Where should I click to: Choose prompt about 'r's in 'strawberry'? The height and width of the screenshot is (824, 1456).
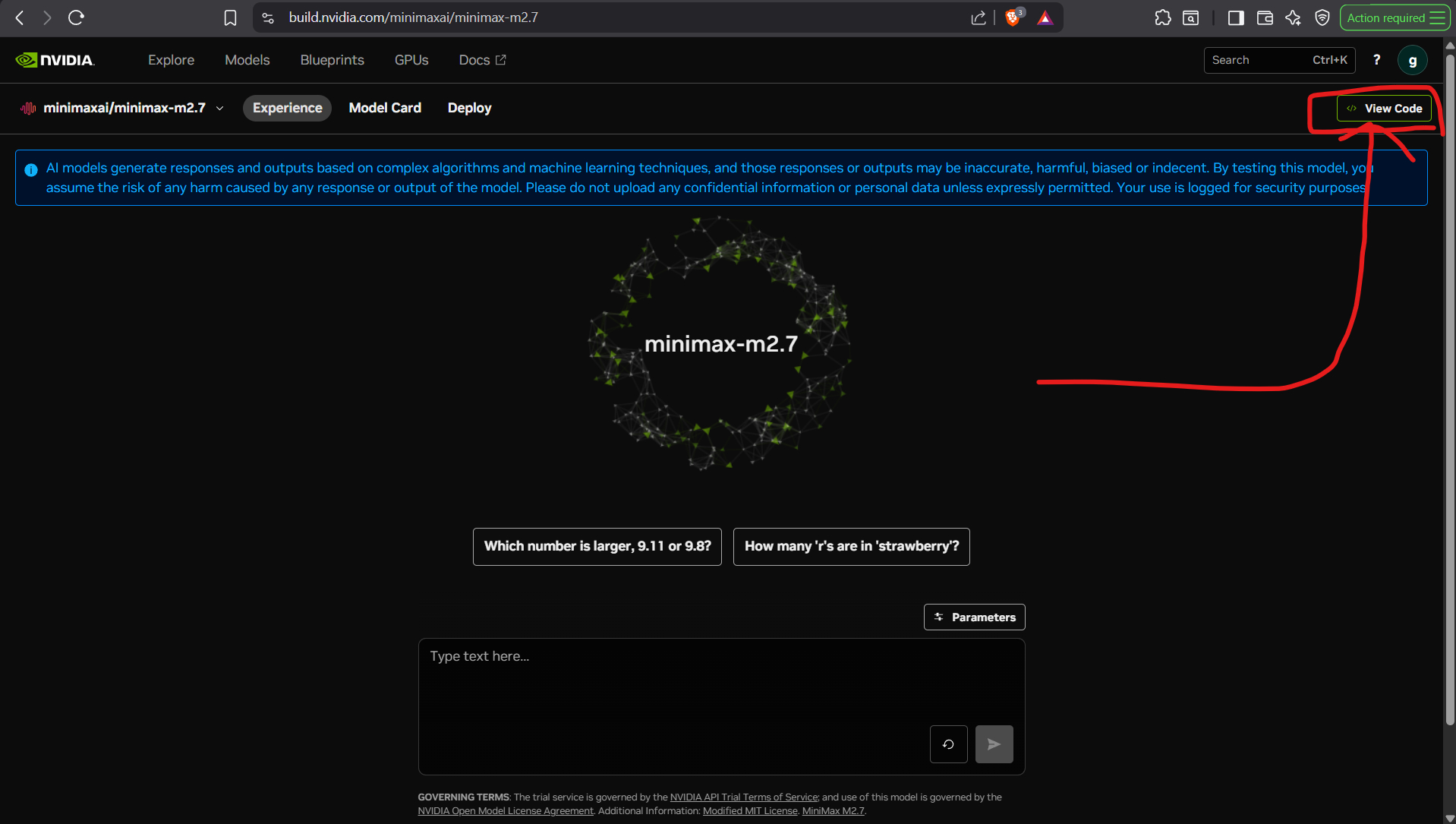click(851, 546)
